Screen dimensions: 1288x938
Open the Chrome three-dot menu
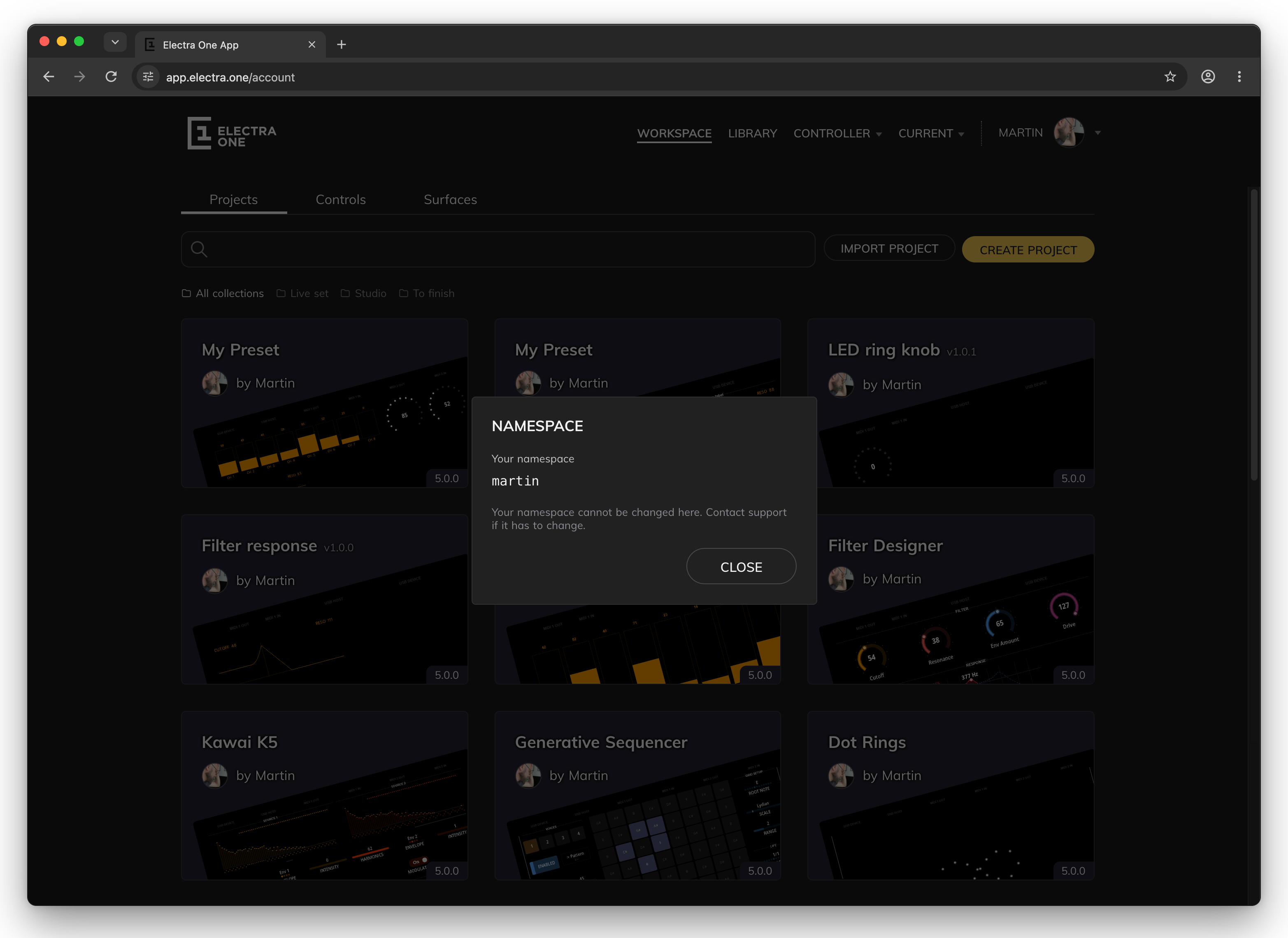[1239, 77]
